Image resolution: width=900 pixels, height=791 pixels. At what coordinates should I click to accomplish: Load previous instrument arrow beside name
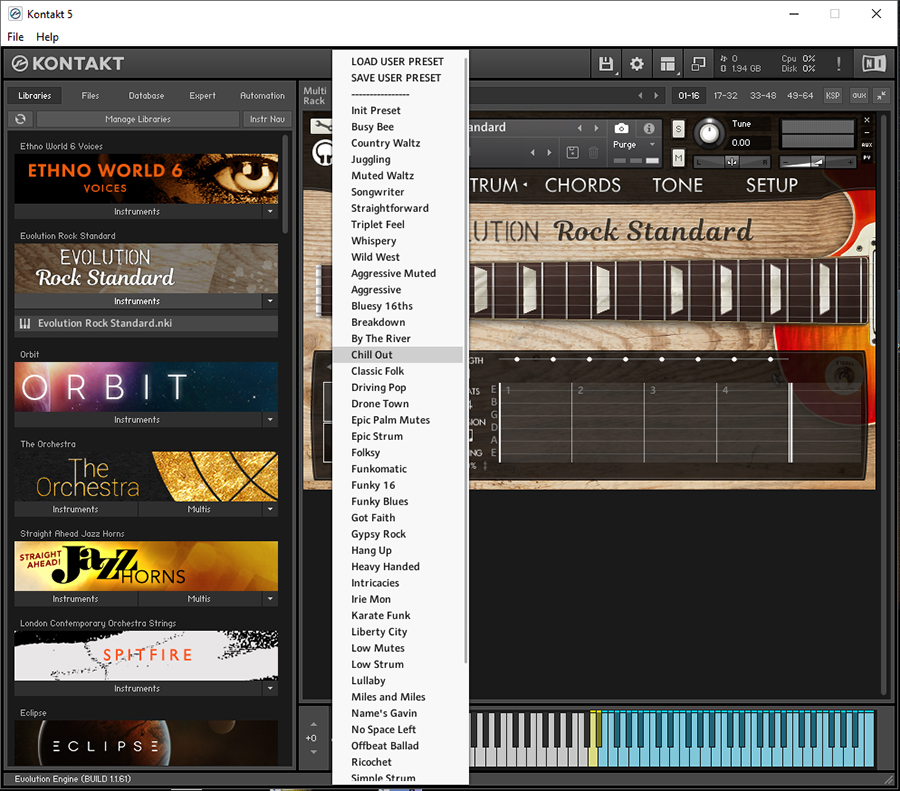tap(579, 128)
